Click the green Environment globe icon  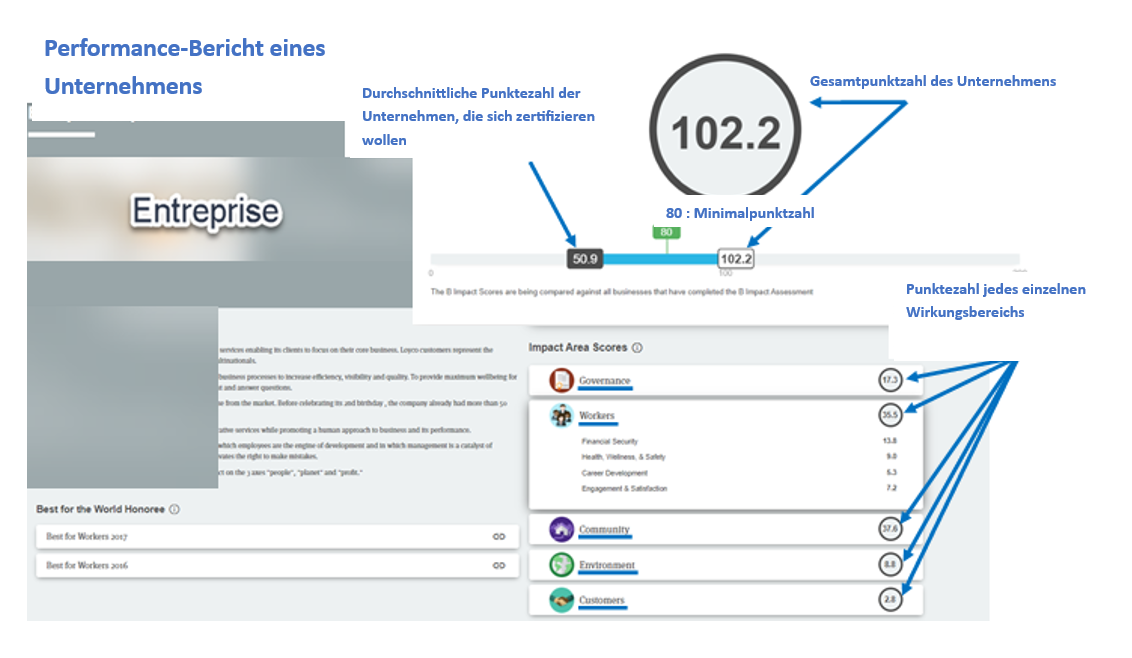point(561,565)
